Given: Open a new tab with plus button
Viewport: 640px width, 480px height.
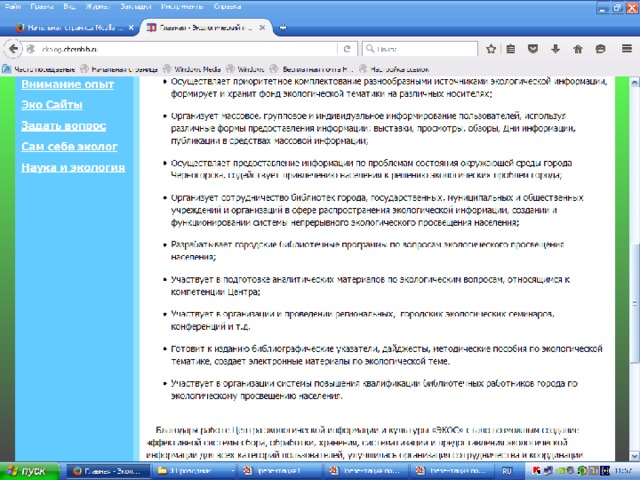Looking at the screenshot, I should click(282, 27).
